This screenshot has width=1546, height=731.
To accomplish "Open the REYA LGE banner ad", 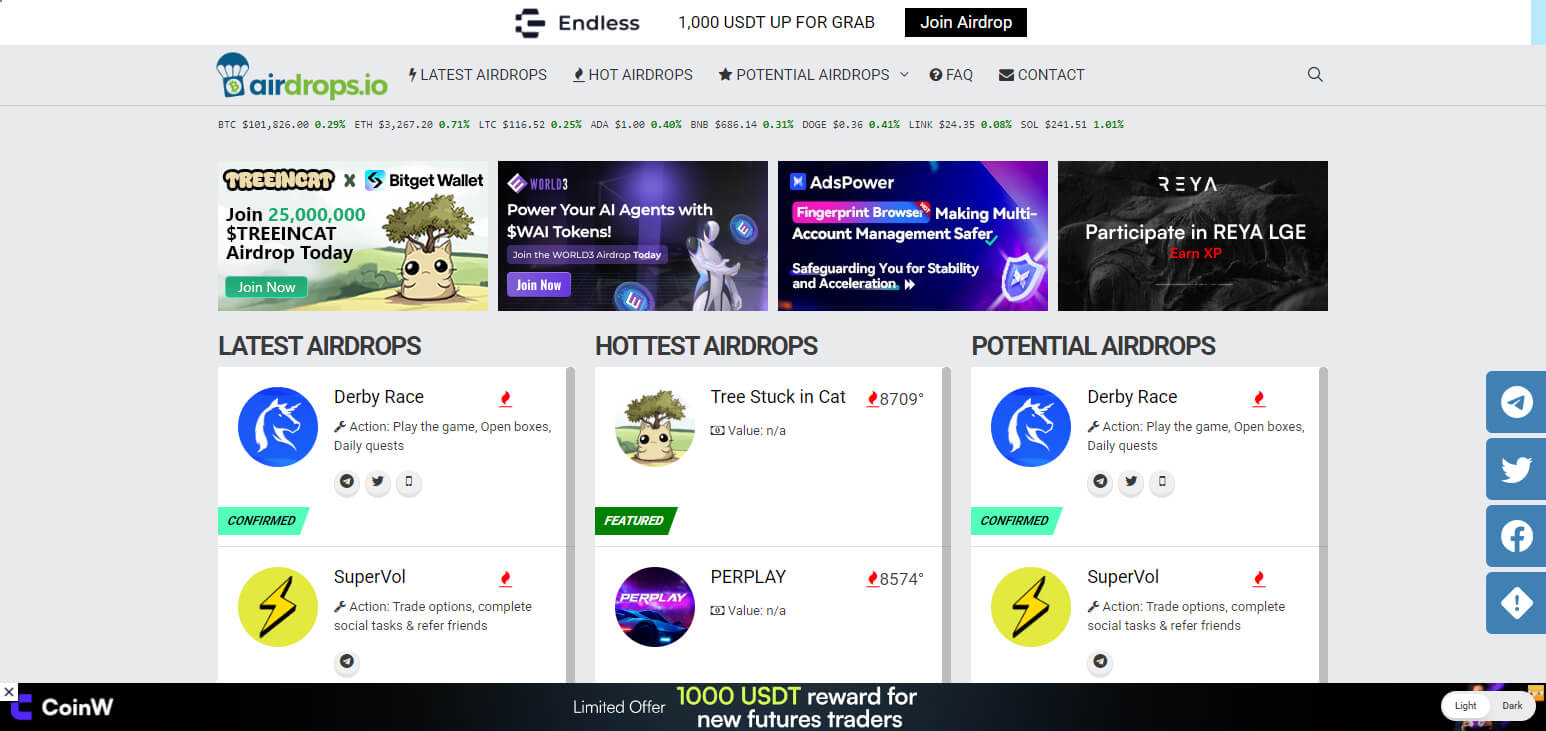I will (1193, 236).
